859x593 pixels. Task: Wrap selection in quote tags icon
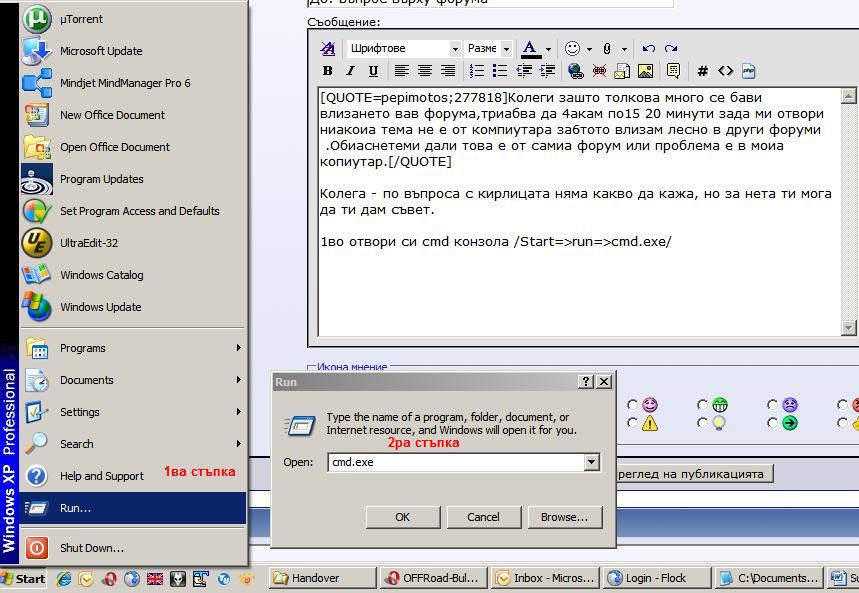[x=673, y=71]
